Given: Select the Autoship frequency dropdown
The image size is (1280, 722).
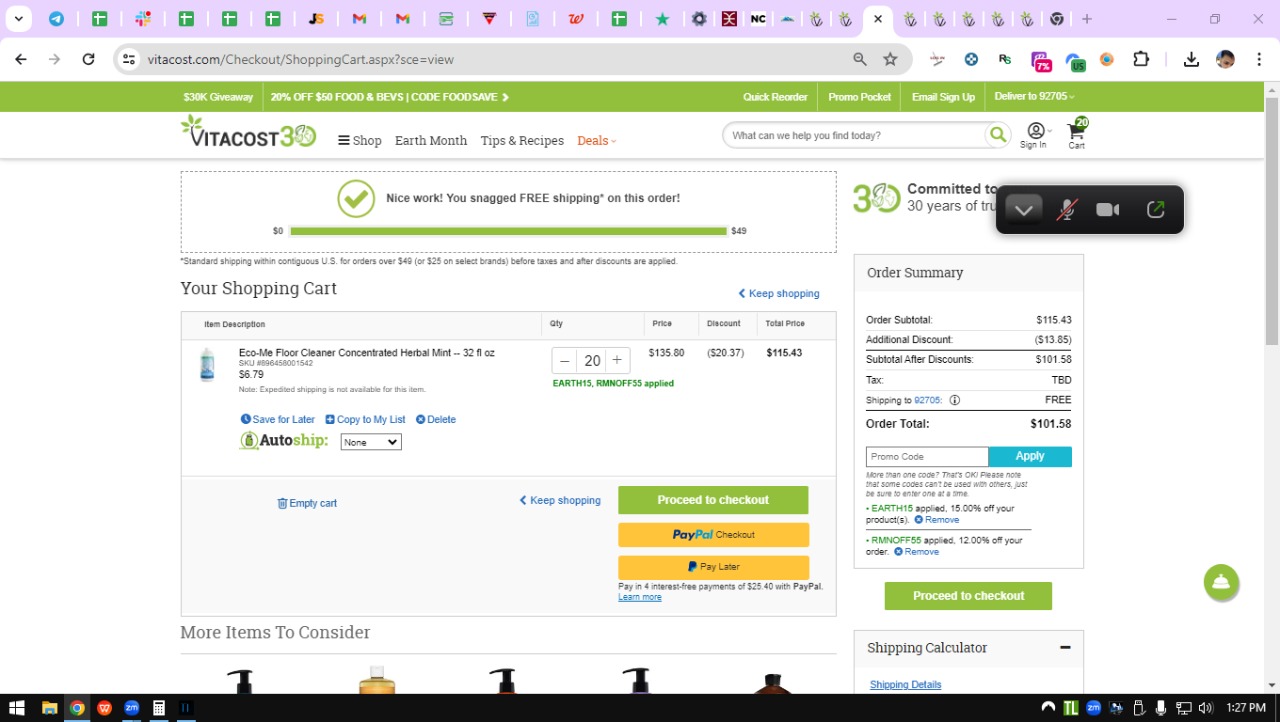Looking at the screenshot, I should [371, 442].
